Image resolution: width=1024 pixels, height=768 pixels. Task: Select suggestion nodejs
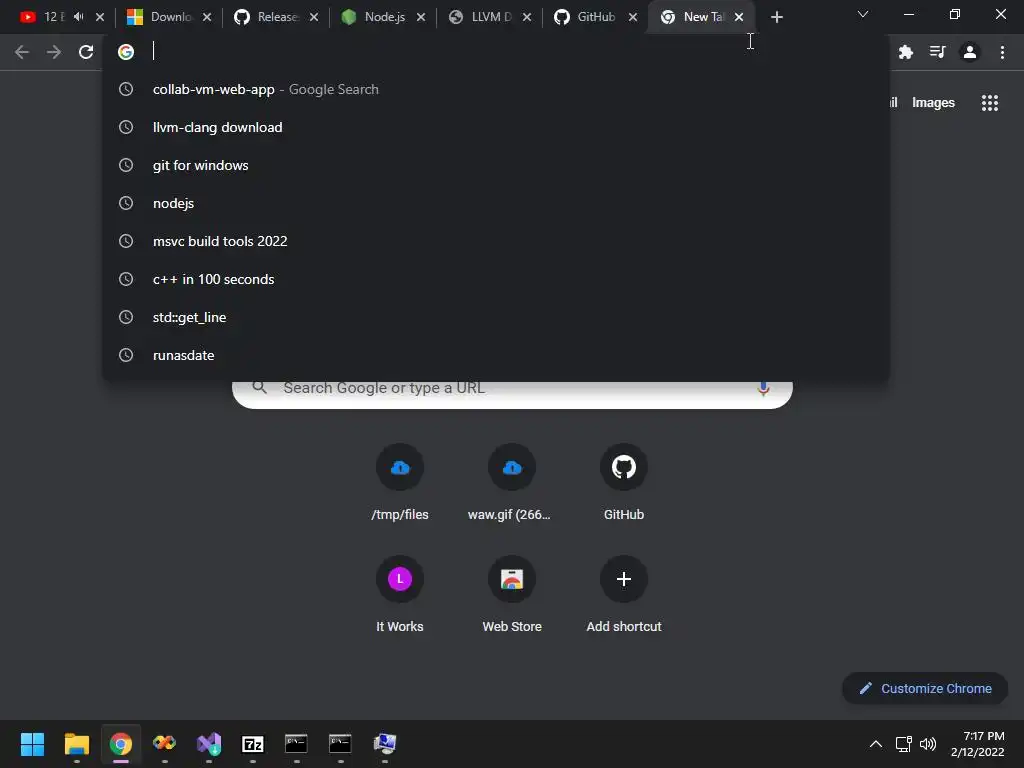tap(496, 203)
